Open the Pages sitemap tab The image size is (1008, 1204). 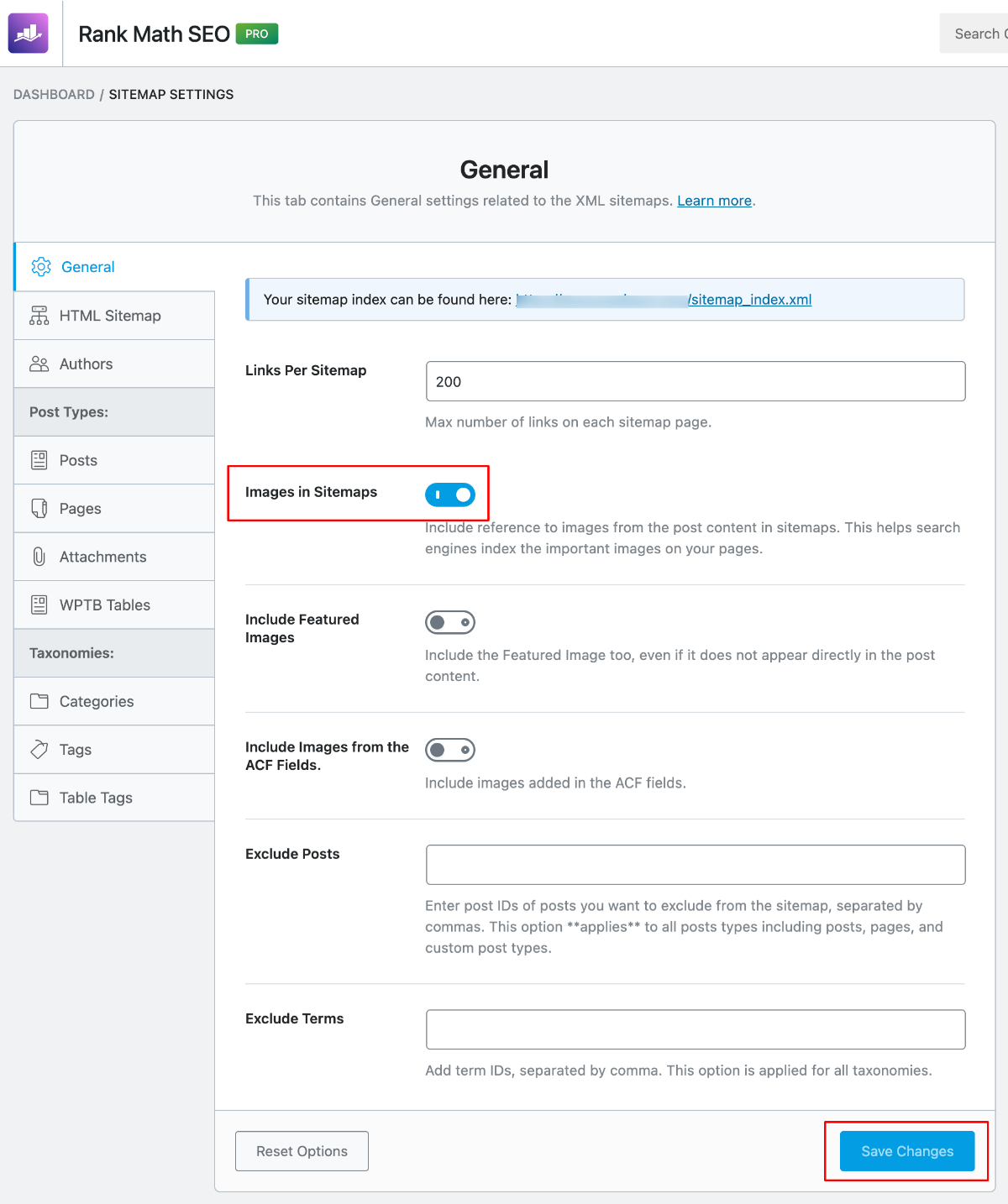(81, 509)
